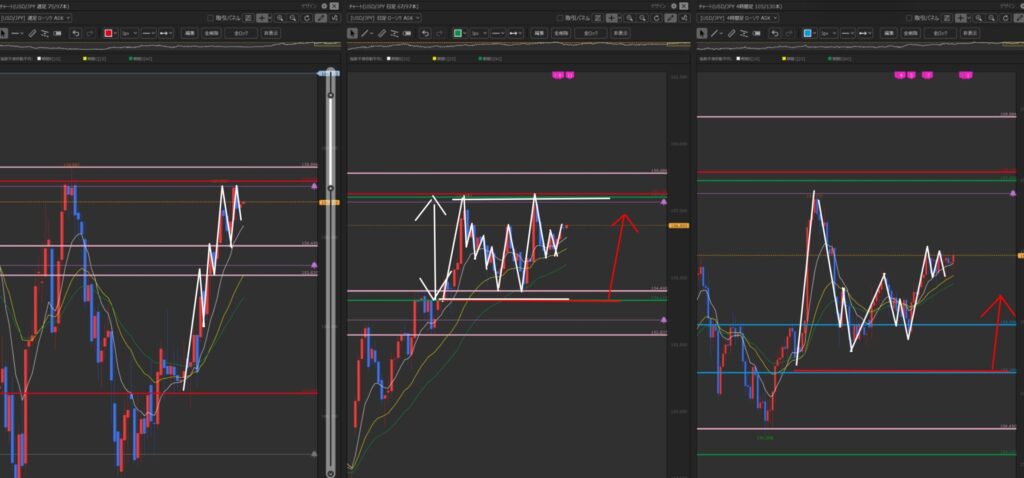This screenshot has height=478, width=1024.
Task: Enable 取引パネル checkbox in middle chart
Action: tap(558, 18)
